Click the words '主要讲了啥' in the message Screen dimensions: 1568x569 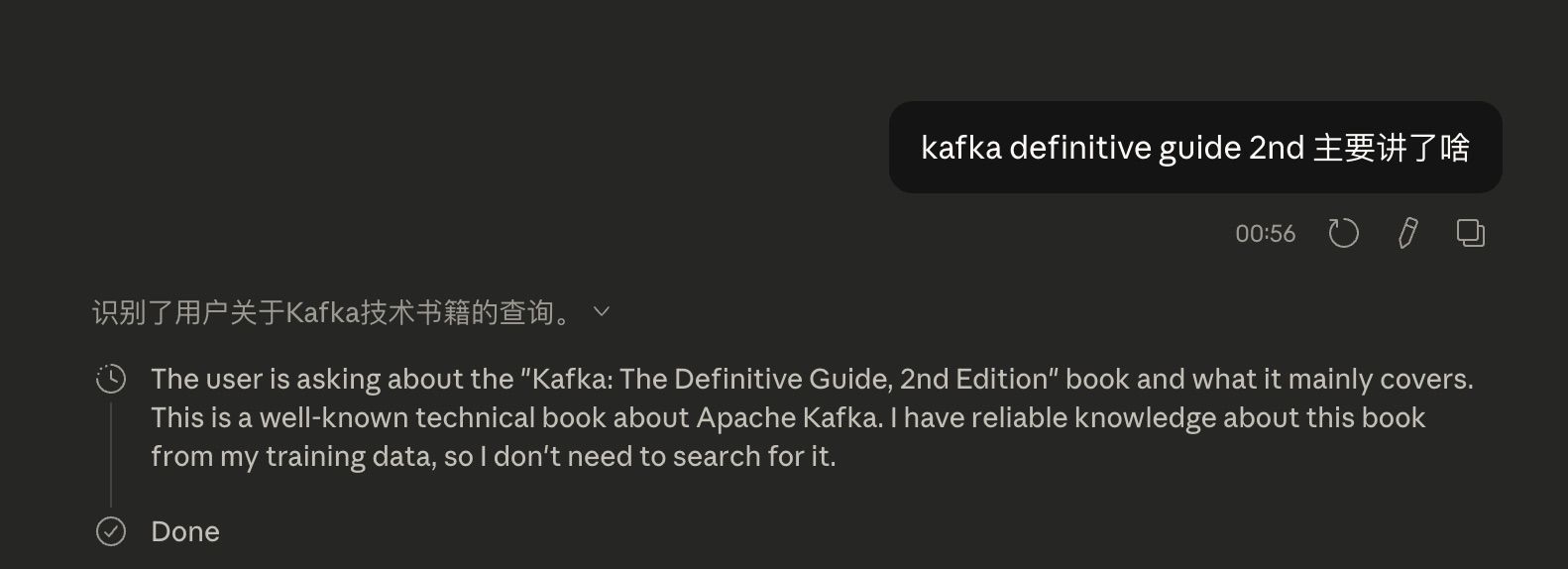[1391, 148]
